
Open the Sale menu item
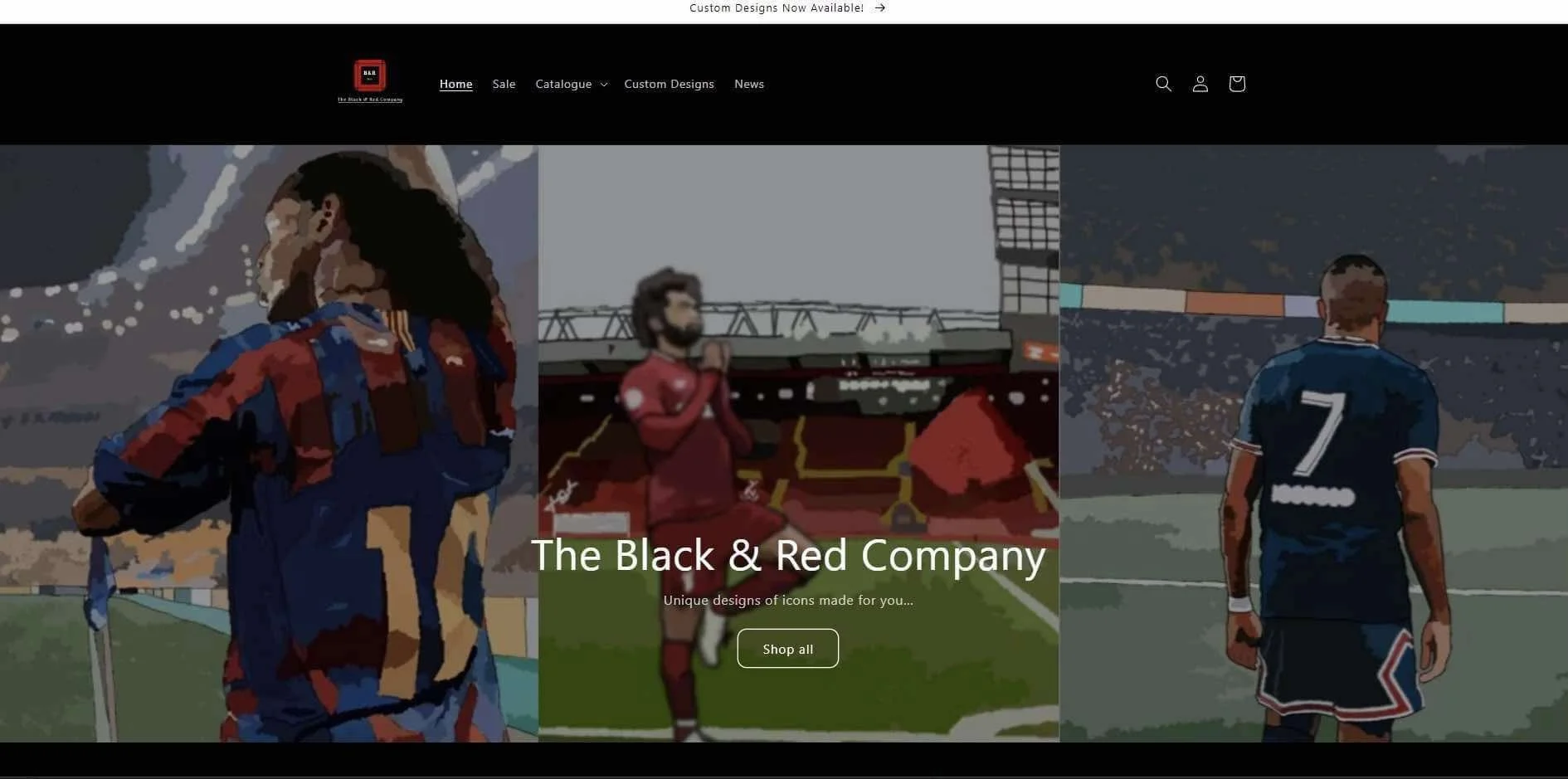point(504,84)
